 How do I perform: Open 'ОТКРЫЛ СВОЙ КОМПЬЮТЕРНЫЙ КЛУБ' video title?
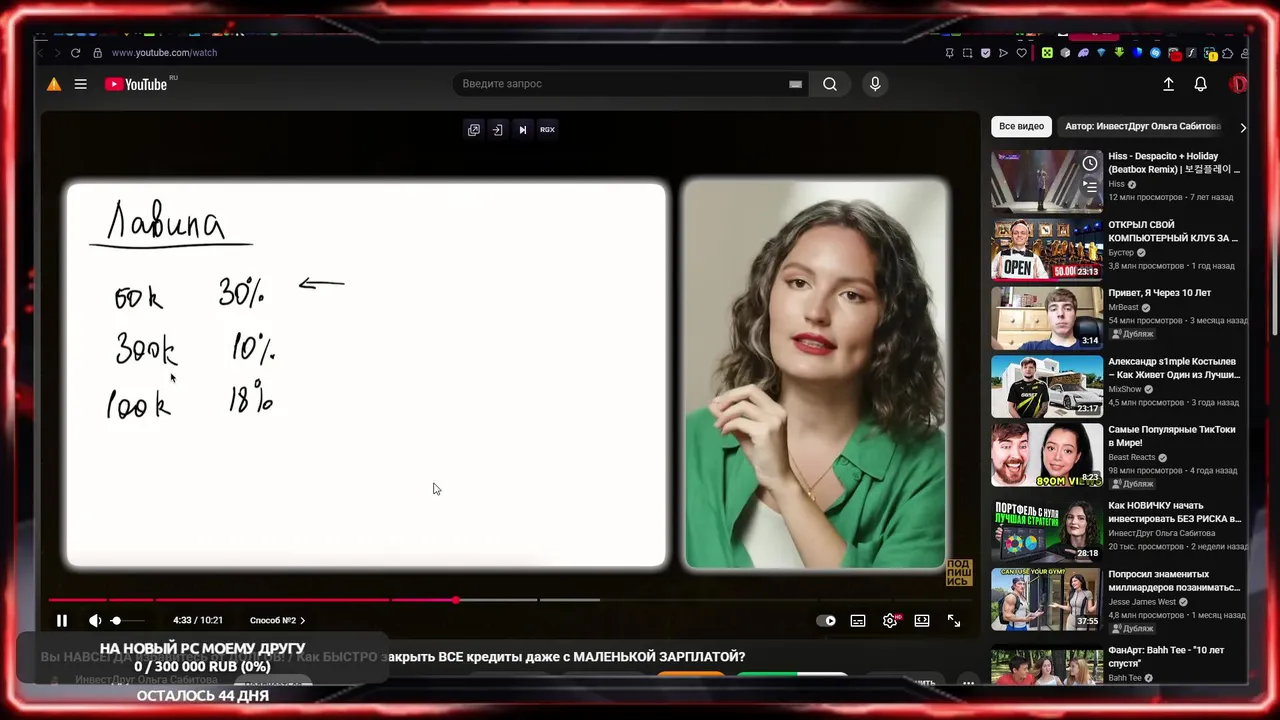click(x=1173, y=232)
